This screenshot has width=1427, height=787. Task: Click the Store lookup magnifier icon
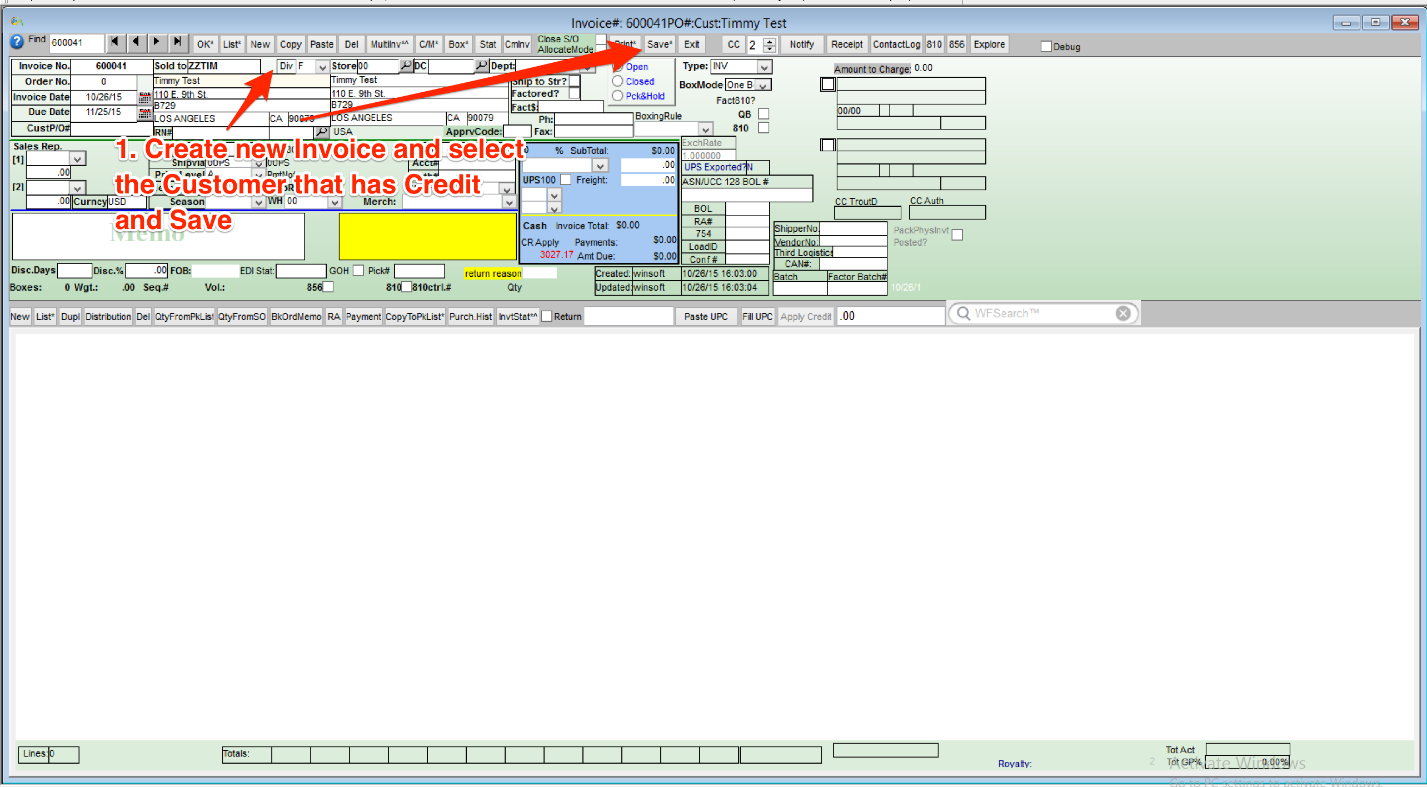[406, 66]
